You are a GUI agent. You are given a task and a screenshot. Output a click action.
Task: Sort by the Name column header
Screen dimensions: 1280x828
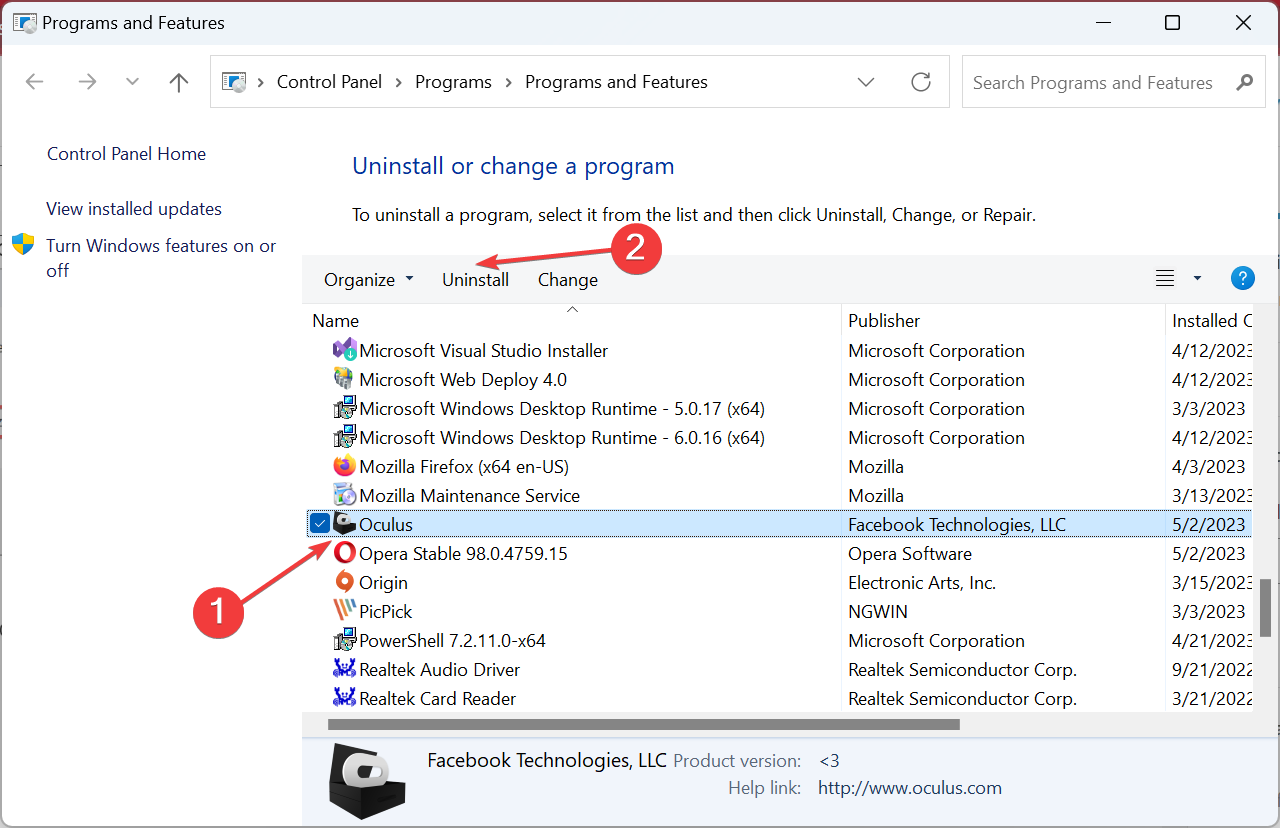tap(572, 321)
